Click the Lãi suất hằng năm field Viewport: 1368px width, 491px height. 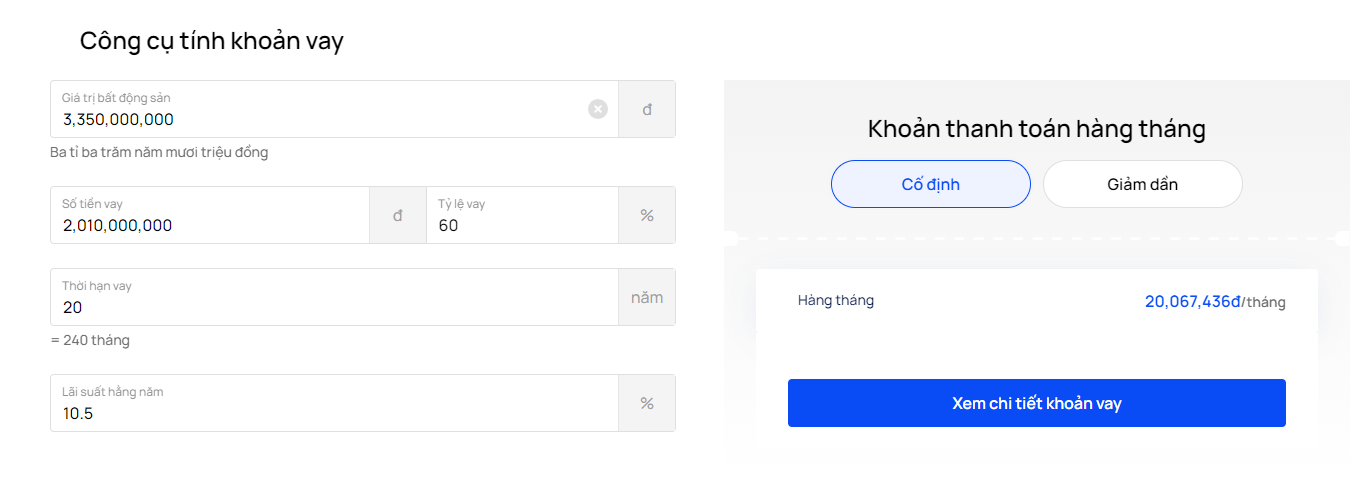click(334, 403)
